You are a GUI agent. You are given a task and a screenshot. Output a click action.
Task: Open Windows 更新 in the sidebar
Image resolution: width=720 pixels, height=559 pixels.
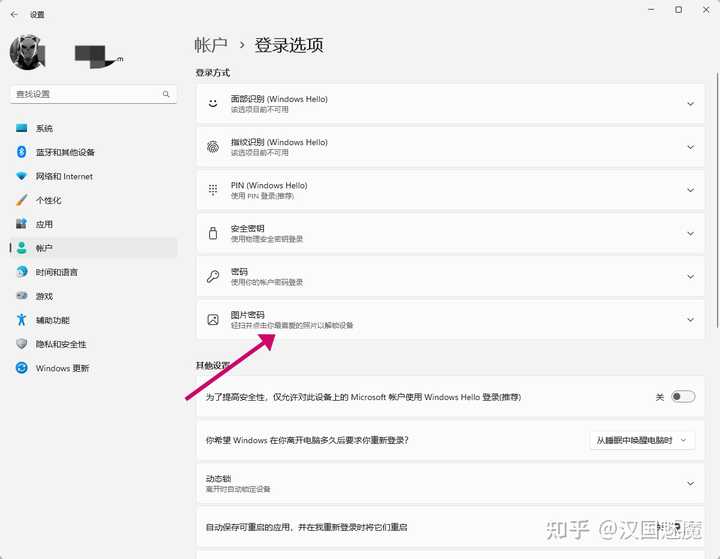(x=93, y=368)
